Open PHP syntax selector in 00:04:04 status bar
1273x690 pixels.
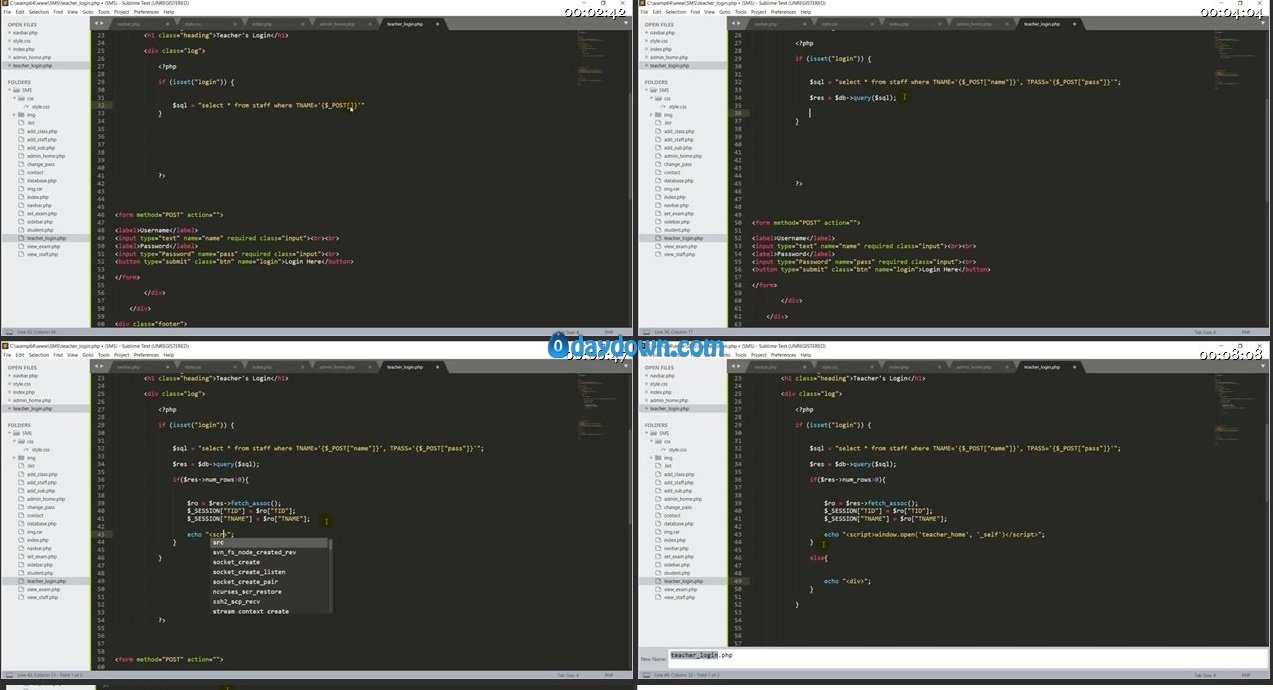[x=1246, y=331]
